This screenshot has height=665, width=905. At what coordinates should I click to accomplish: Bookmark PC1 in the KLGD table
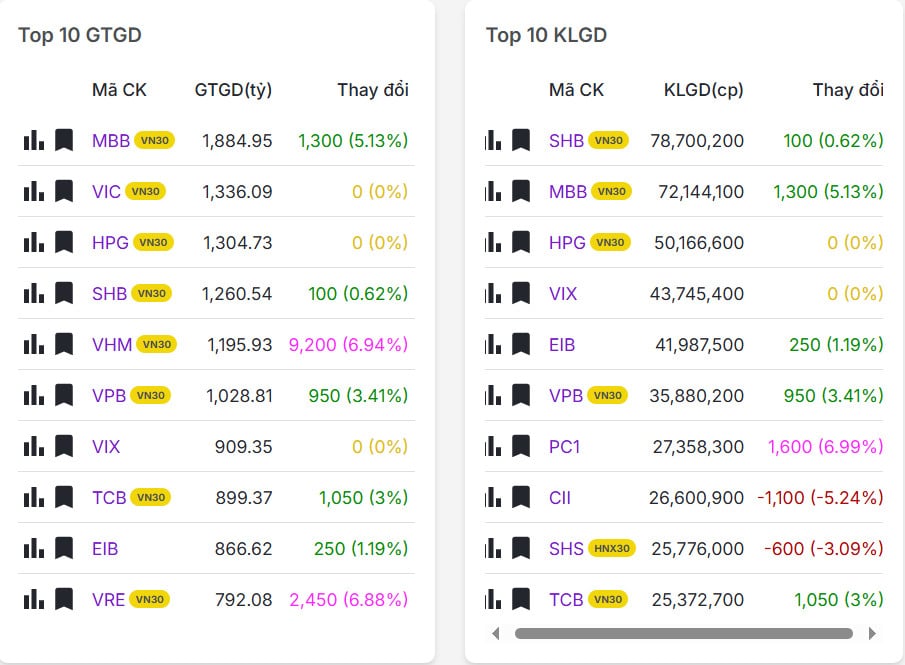[520, 446]
